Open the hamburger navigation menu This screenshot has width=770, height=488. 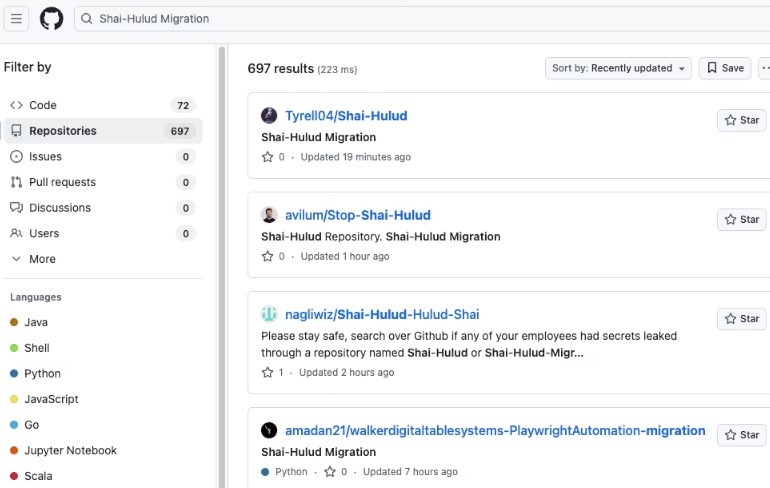pos(16,19)
